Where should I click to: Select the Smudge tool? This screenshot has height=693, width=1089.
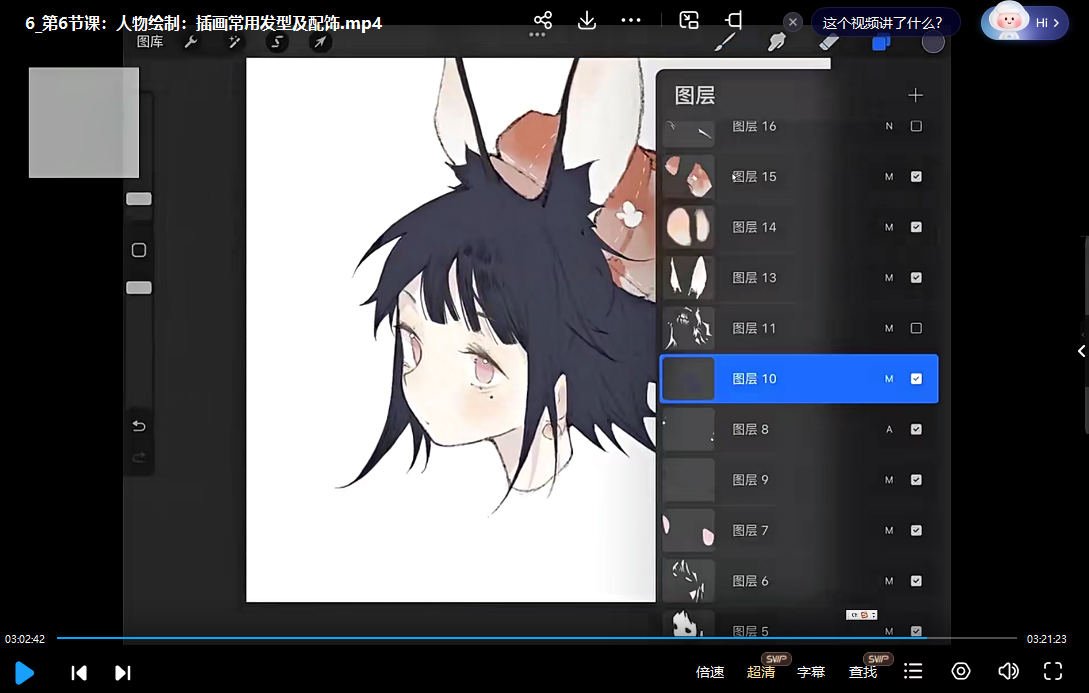(x=776, y=42)
